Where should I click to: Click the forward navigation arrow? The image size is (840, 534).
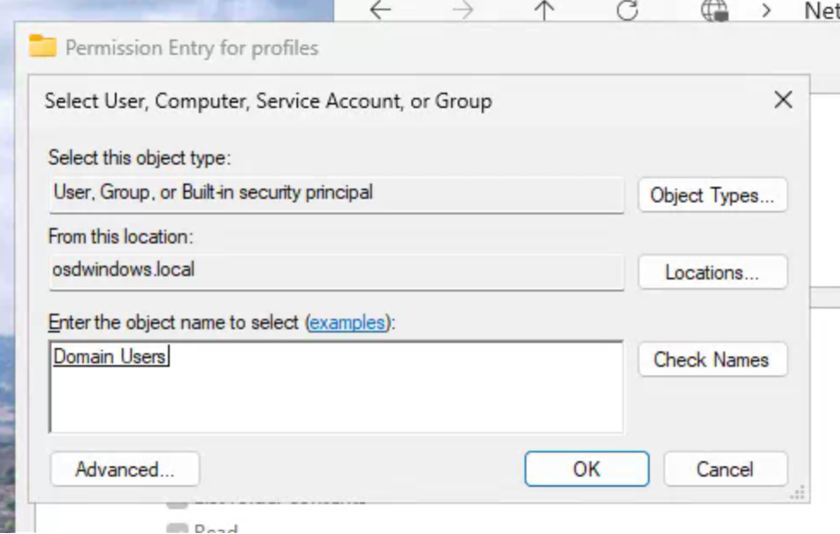[x=462, y=10]
